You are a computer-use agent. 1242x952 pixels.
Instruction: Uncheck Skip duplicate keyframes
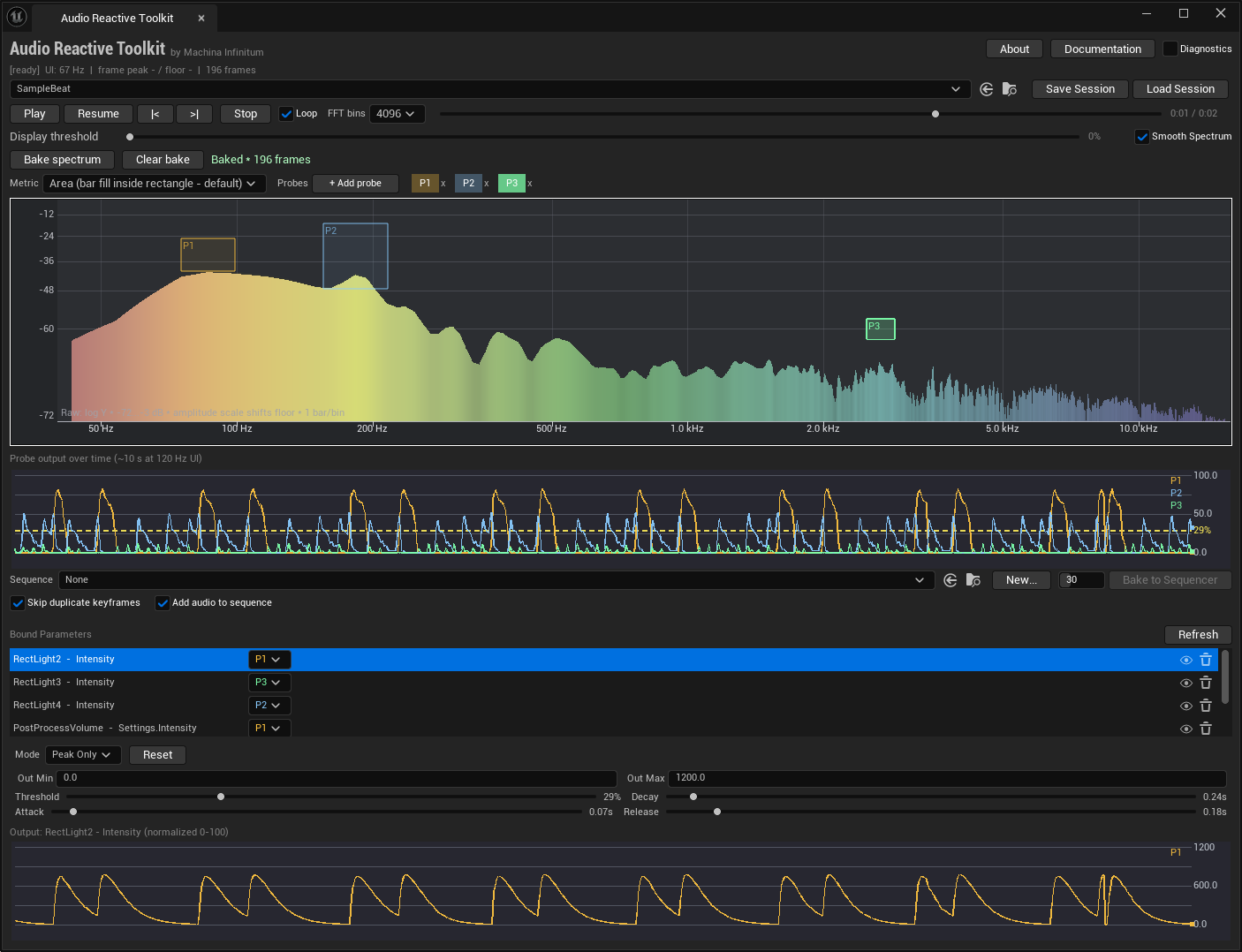18,603
